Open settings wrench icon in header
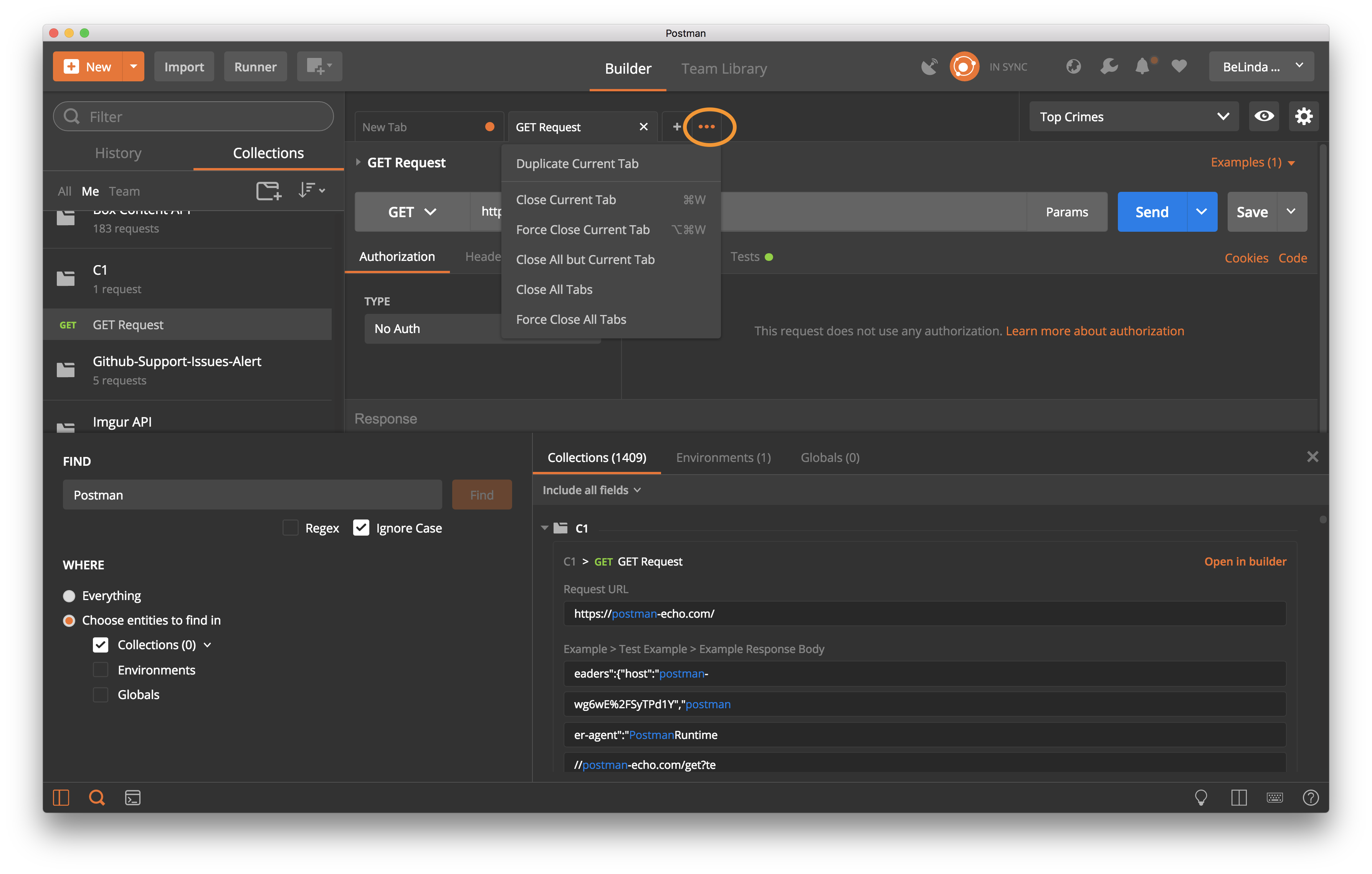1372x874 pixels. pyautogui.click(x=1109, y=67)
